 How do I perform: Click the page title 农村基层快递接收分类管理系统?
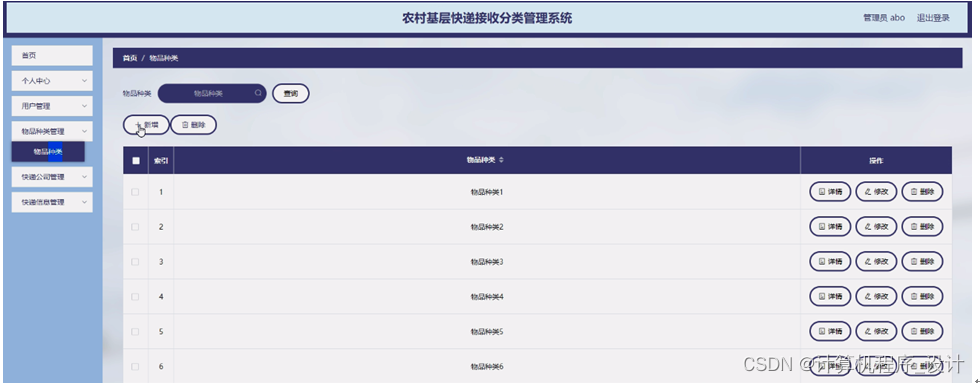coord(487,18)
